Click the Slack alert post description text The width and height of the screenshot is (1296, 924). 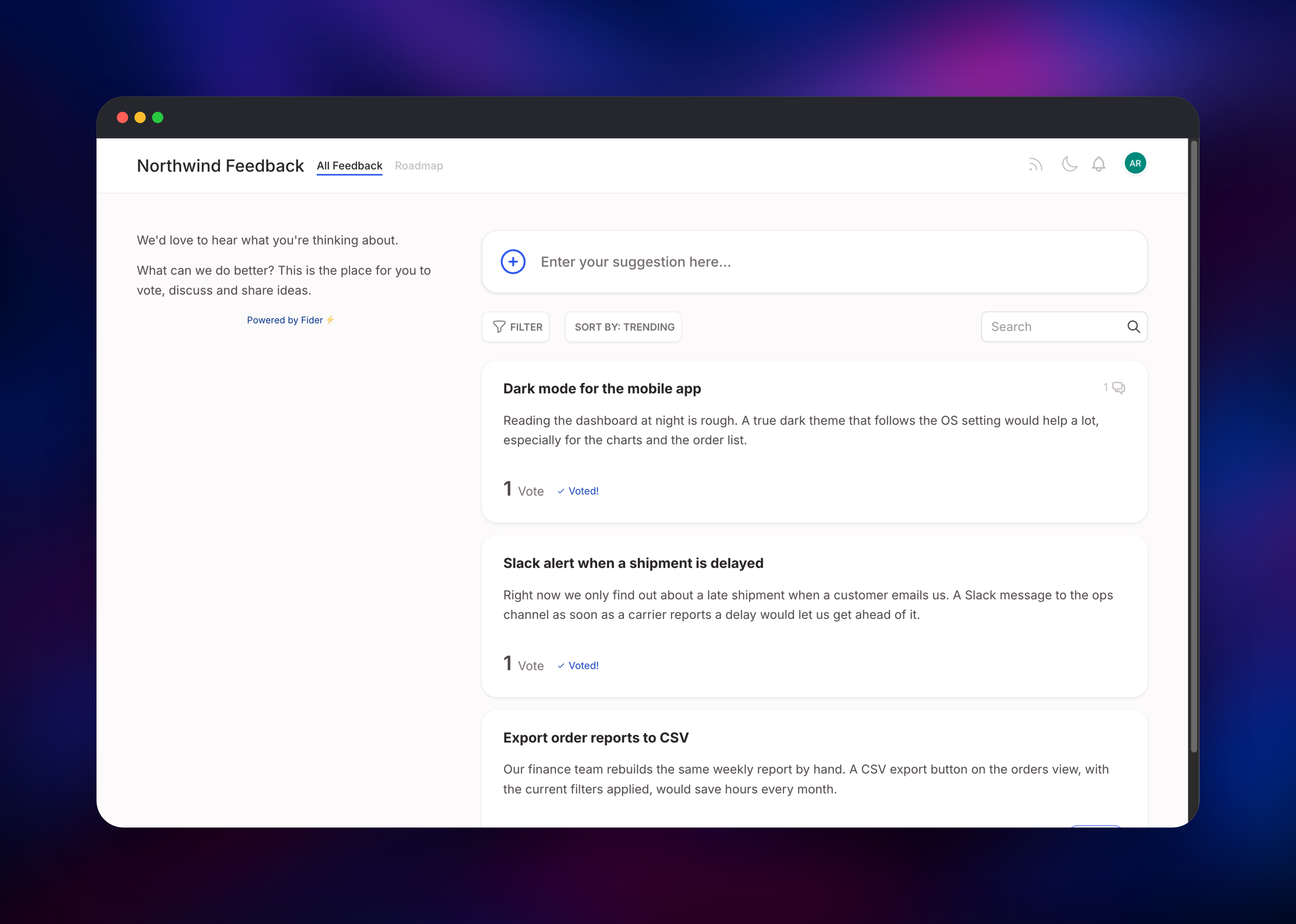point(808,605)
